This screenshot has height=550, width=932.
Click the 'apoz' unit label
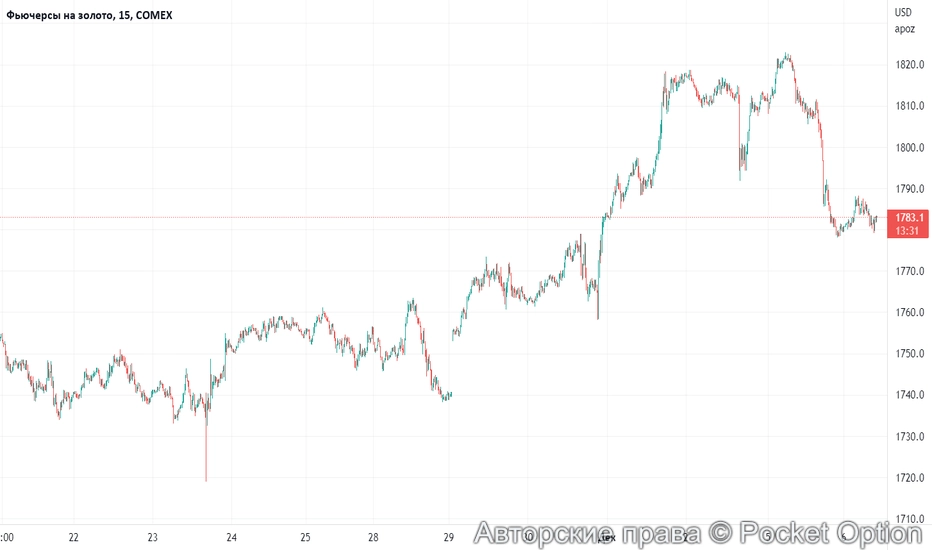click(x=905, y=29)
